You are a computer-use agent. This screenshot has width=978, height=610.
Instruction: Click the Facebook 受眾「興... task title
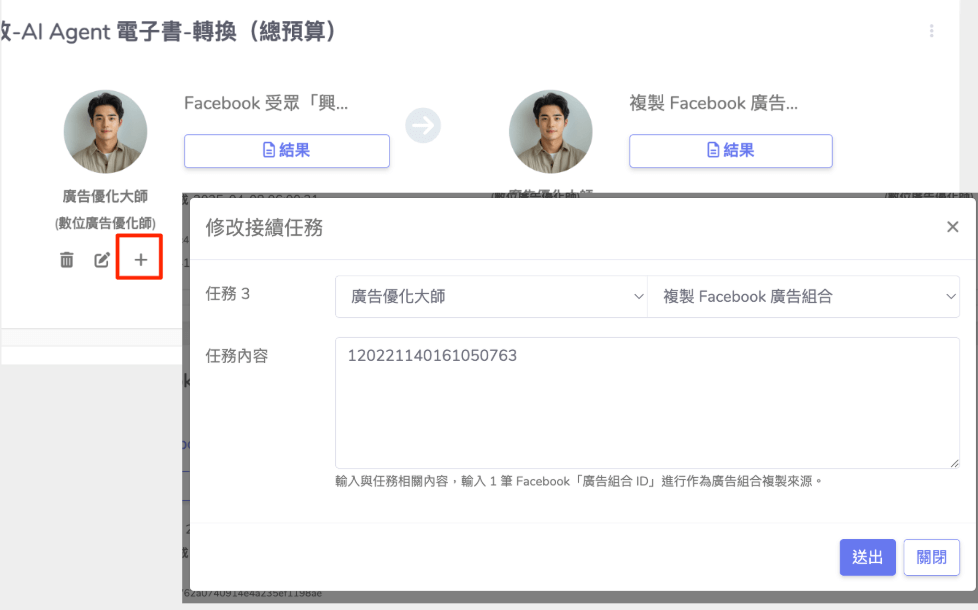click(x=266, y=103)
